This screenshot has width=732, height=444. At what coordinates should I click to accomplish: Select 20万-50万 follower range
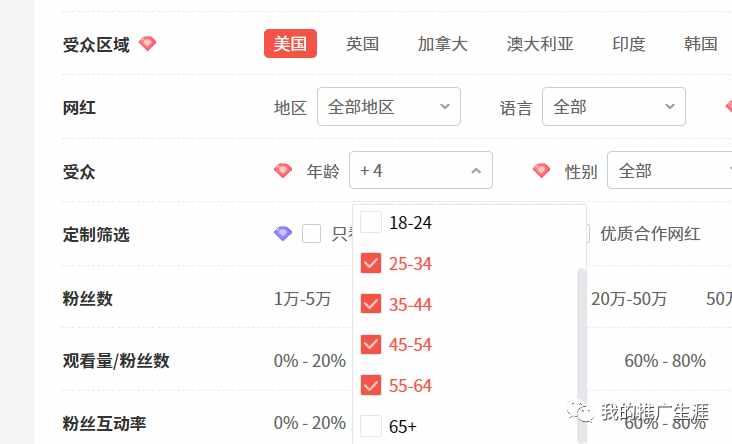[629, 299]
